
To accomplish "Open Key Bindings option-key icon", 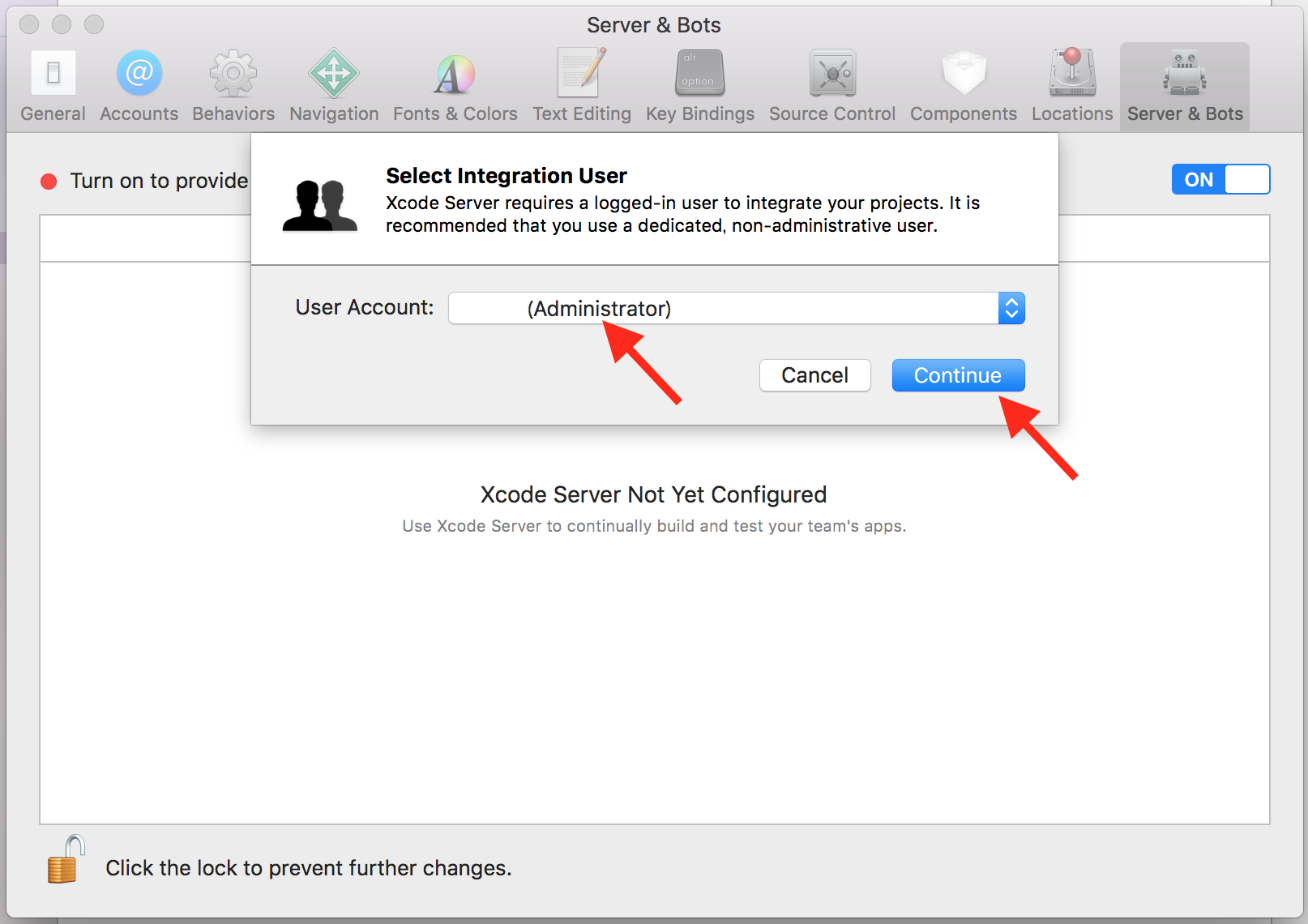I will (x=700, y=73).
